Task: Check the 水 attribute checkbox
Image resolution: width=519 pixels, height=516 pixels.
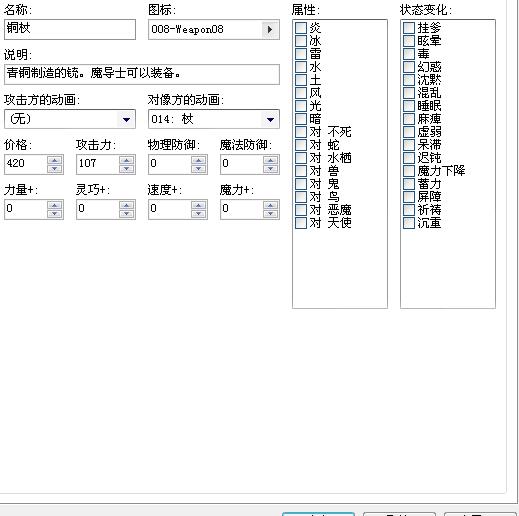Action: click(301, 67)
